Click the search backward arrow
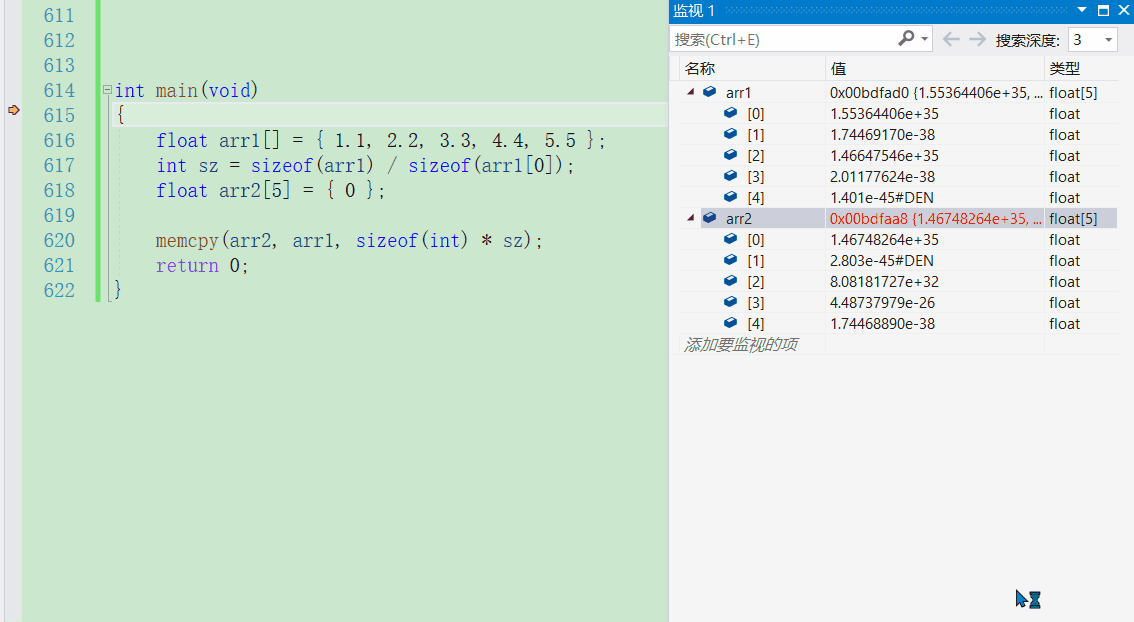 pyautogui.click(x=951, y=39)
